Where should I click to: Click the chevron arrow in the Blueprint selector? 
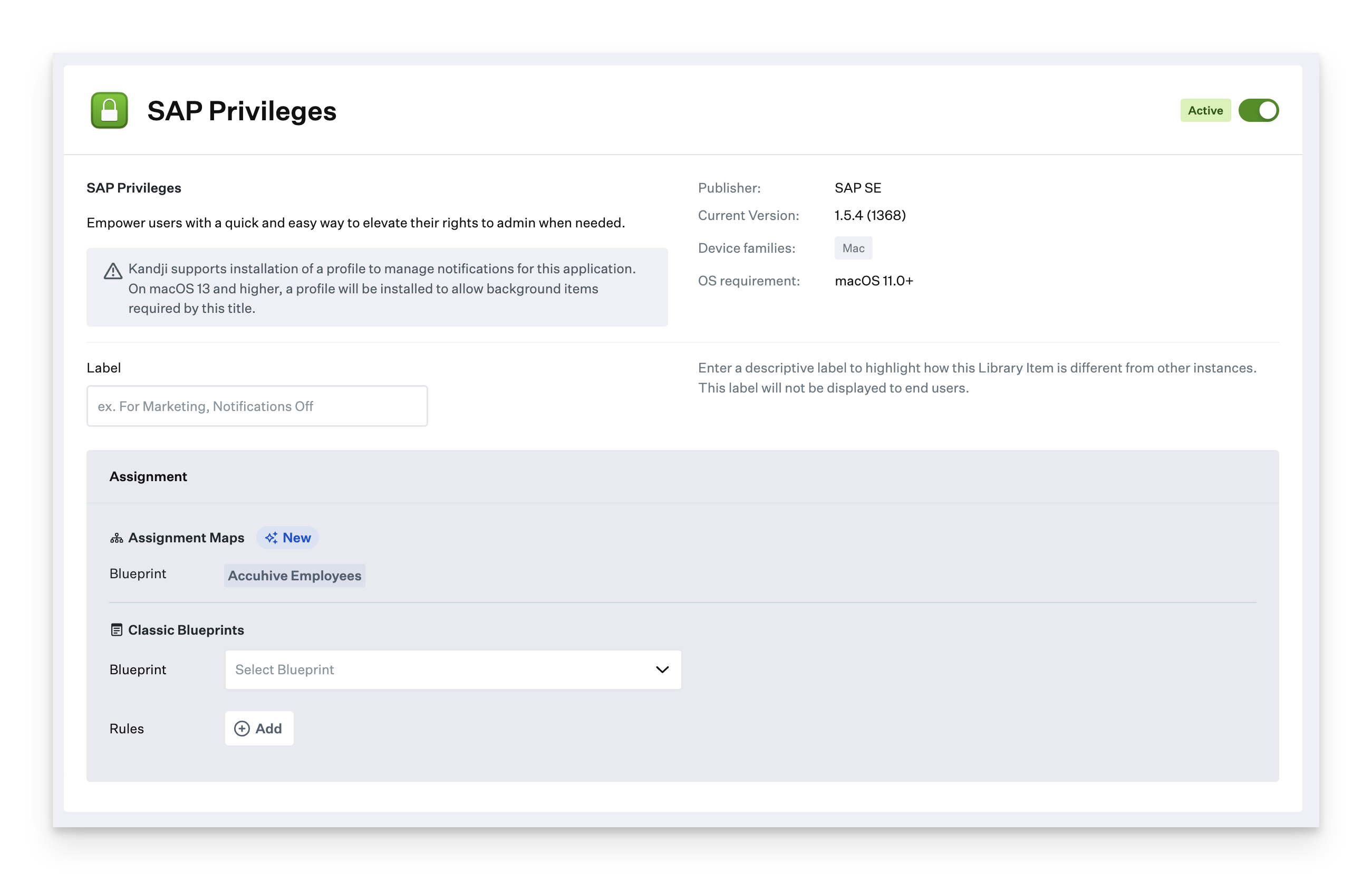tap(662, 669)
